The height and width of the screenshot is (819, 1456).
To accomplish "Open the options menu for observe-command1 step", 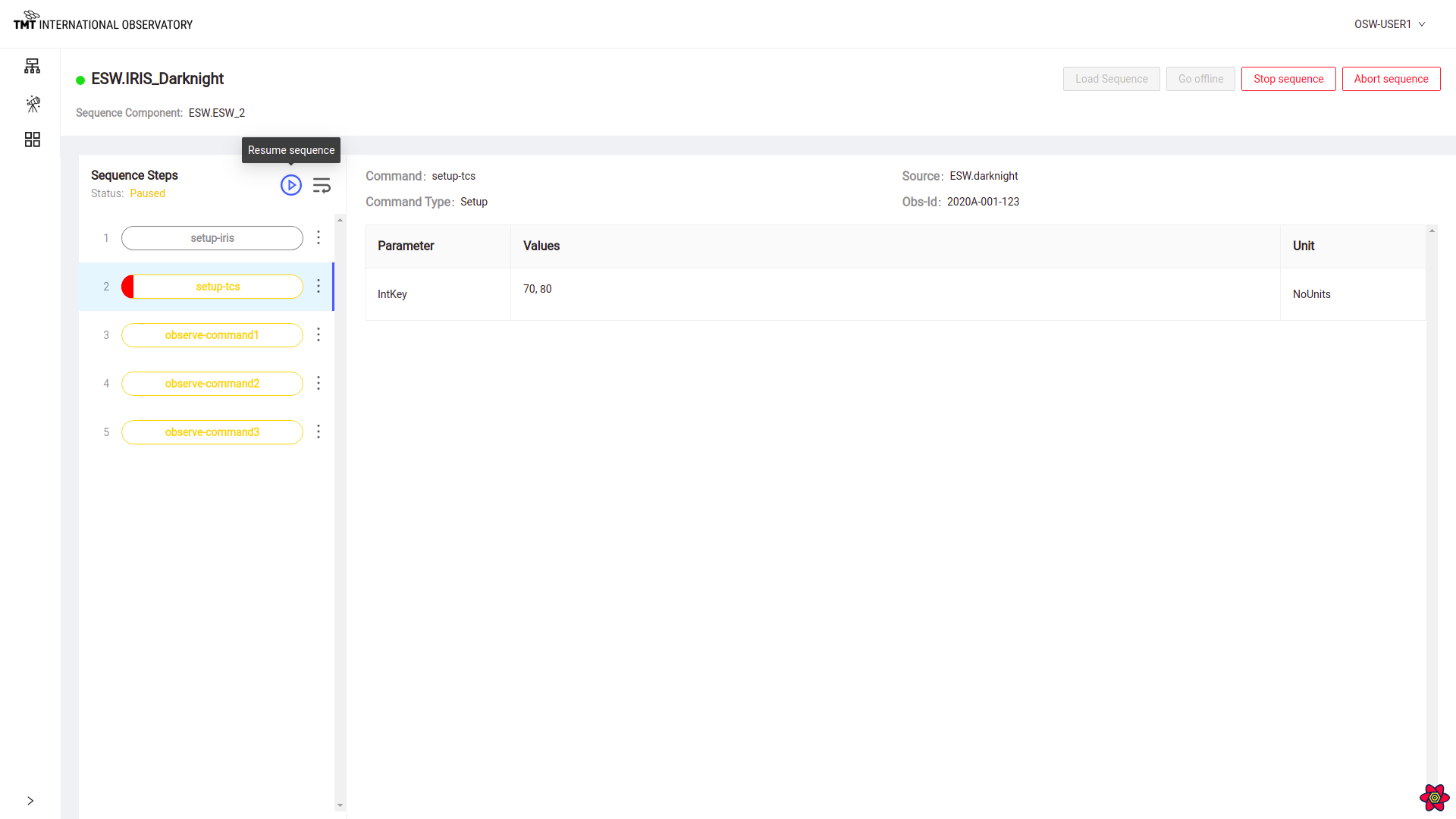I will click(x=318, y=334).
